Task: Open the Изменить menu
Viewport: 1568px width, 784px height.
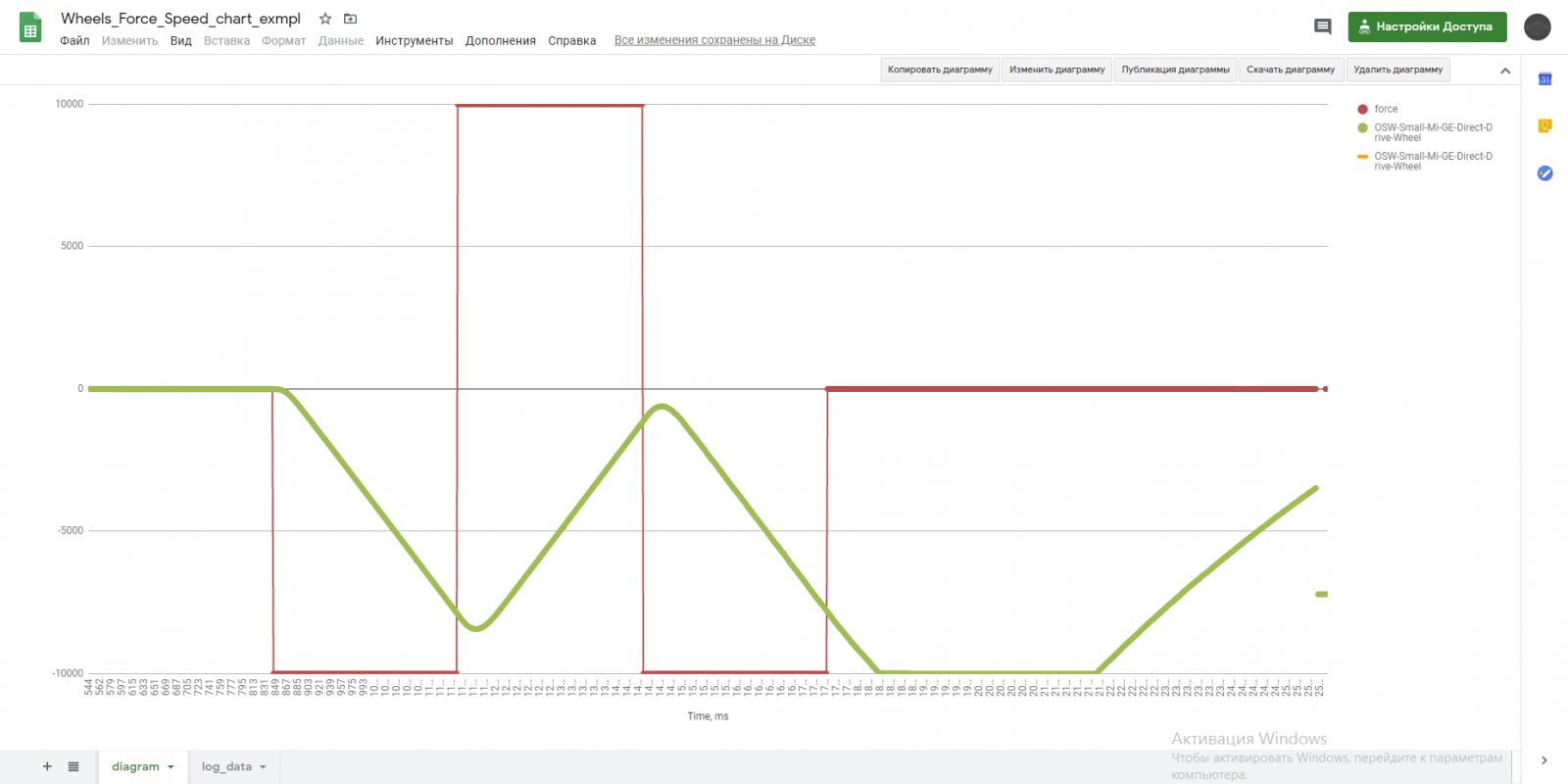Action: [x=130, y=41]
